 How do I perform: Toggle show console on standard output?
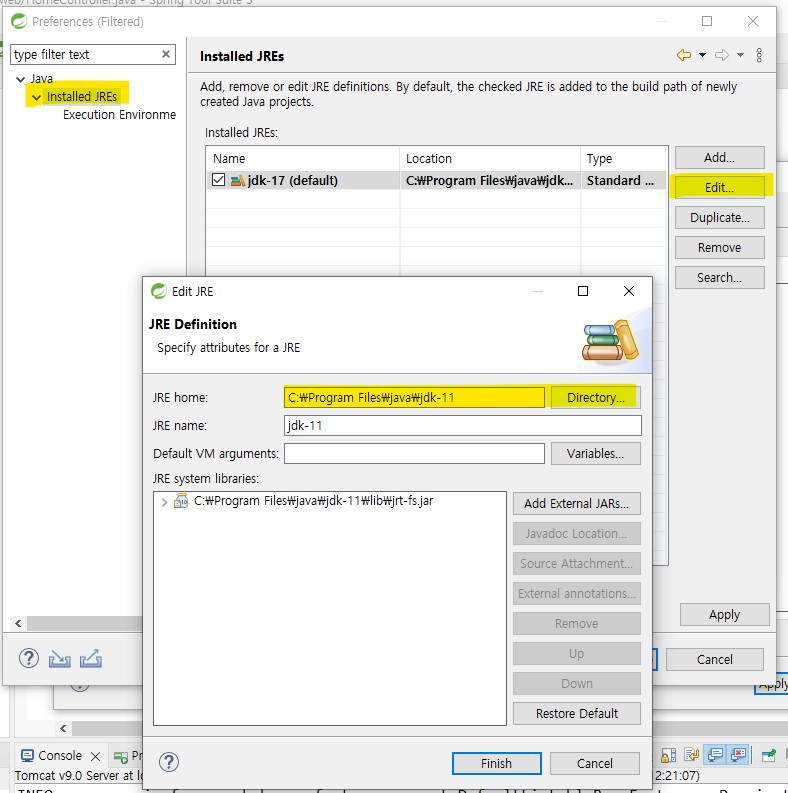[715, 755]
